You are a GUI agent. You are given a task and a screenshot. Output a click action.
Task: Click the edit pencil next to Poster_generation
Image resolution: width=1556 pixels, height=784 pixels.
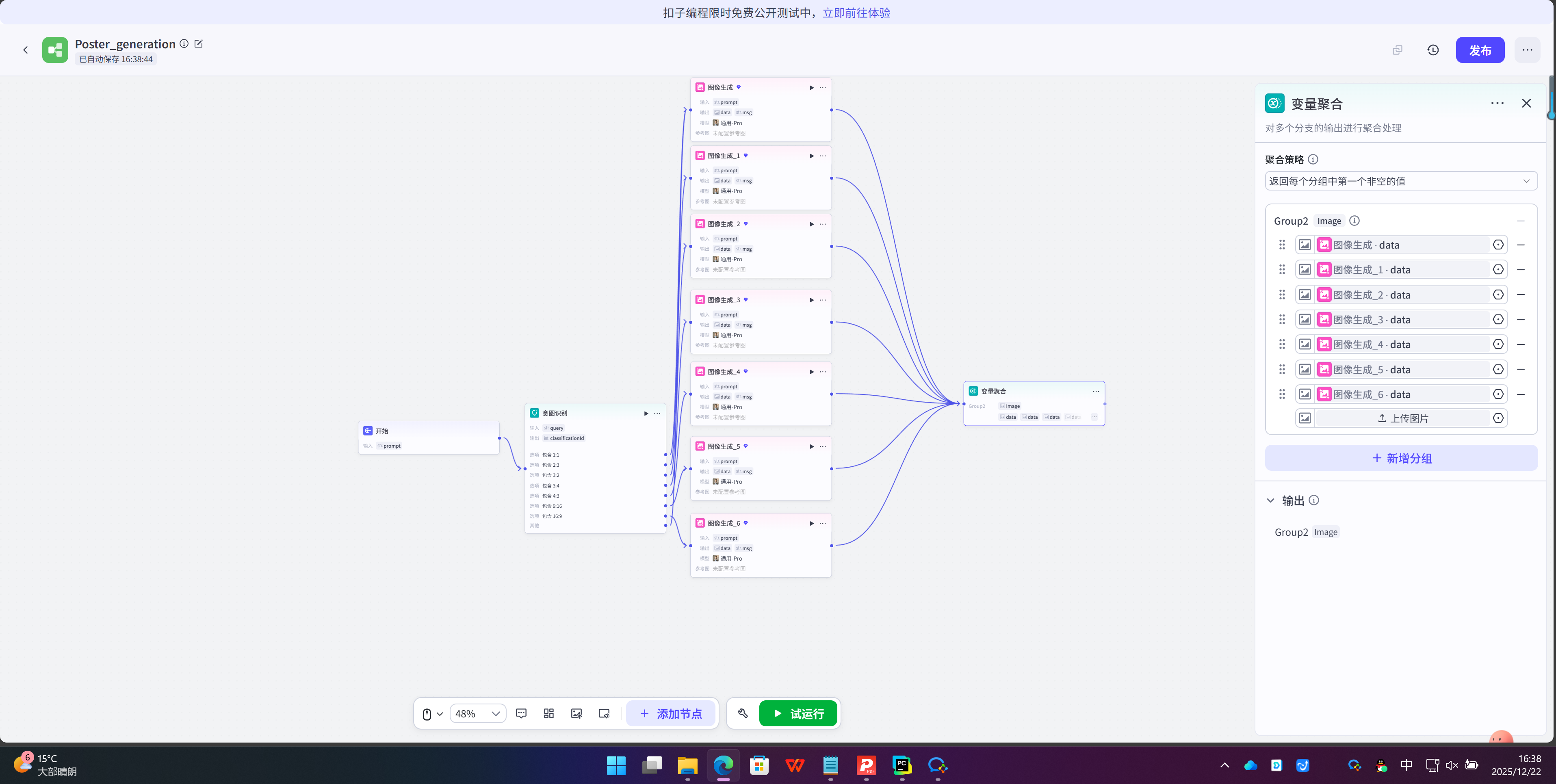coord(199,43)
